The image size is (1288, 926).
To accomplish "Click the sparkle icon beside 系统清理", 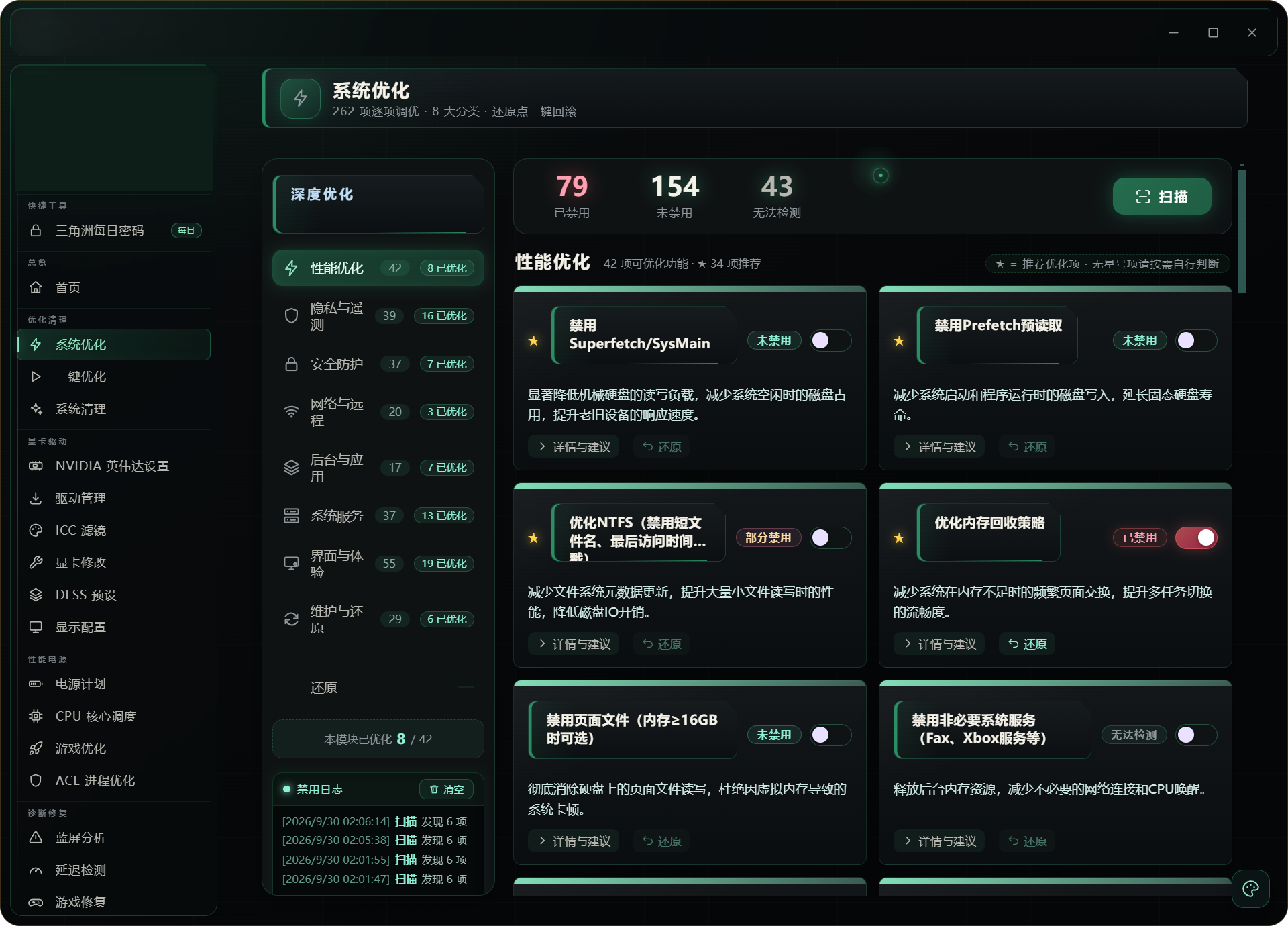I will (36, 409).
